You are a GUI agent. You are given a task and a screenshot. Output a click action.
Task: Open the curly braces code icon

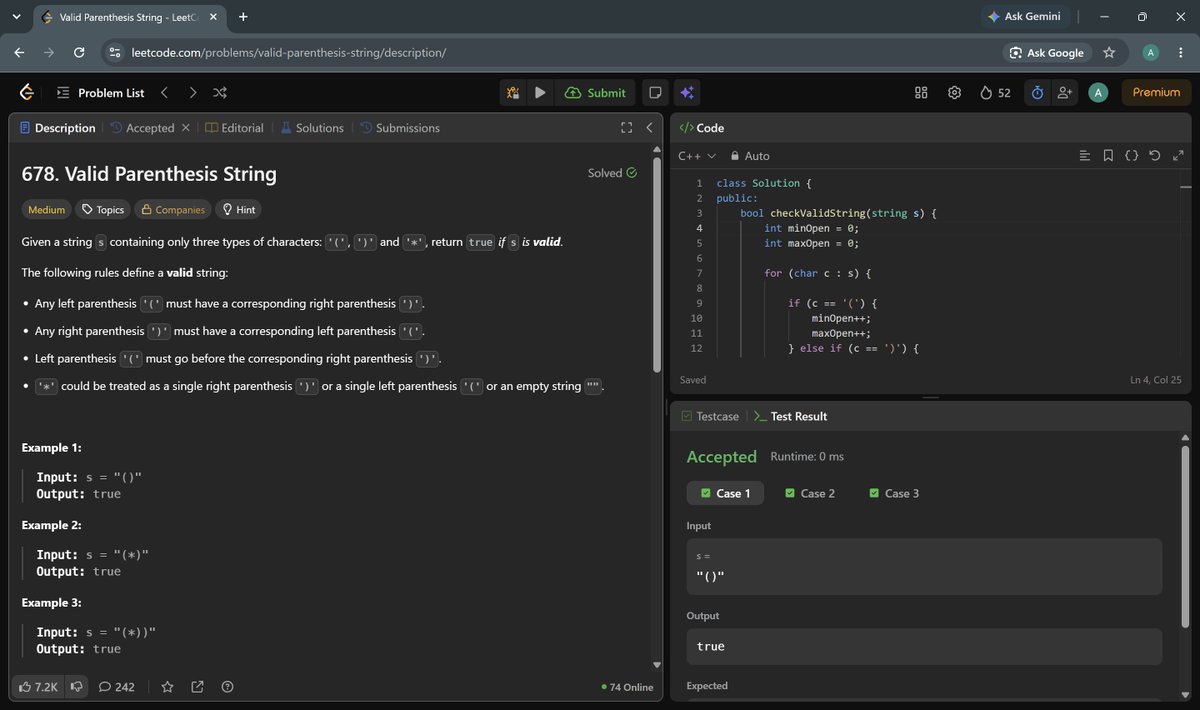click(x=1131, y=156)
